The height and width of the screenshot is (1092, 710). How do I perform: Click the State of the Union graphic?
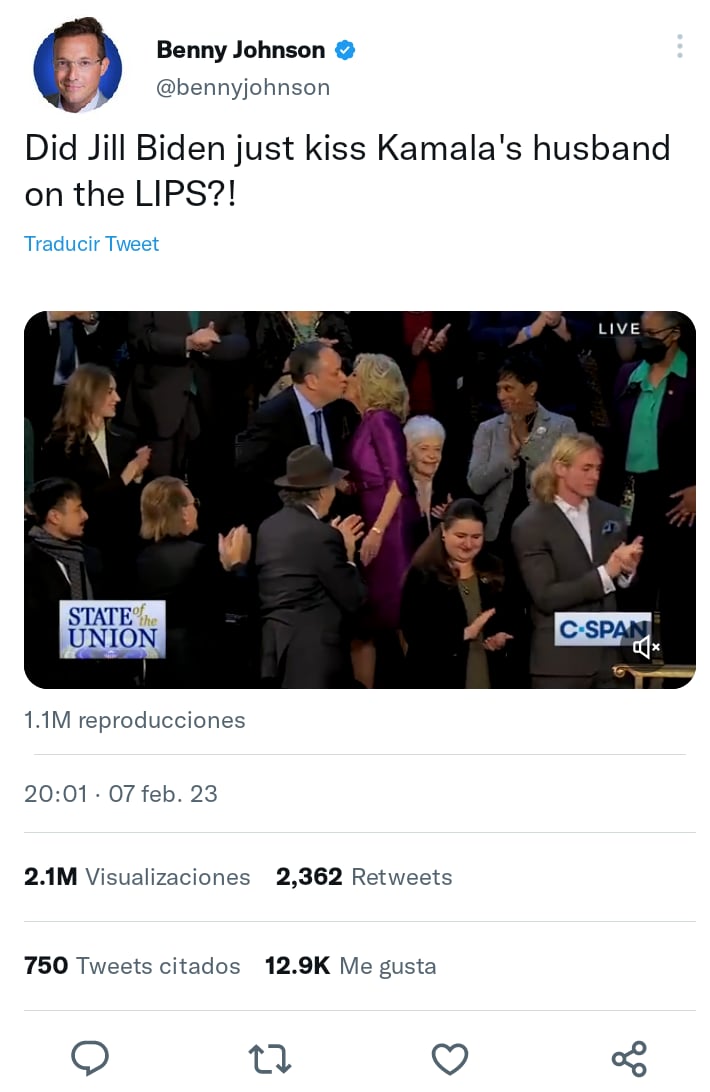113,629
